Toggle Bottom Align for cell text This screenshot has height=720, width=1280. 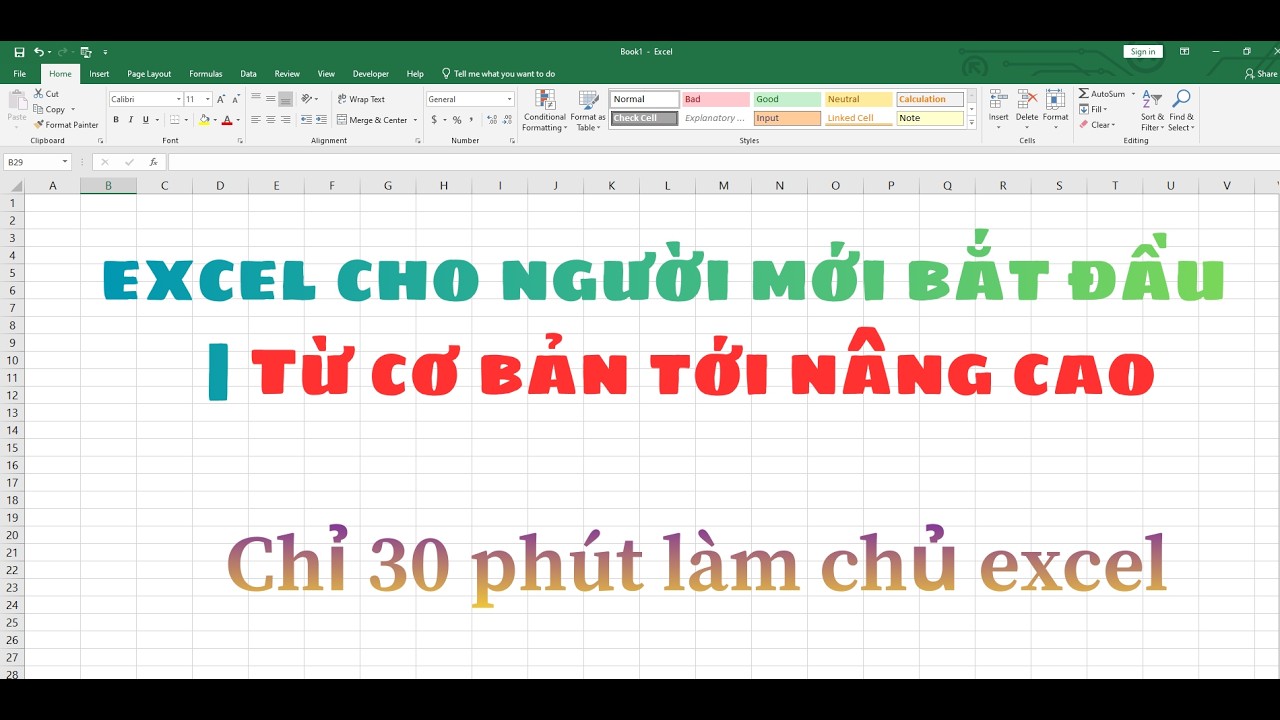285,99
